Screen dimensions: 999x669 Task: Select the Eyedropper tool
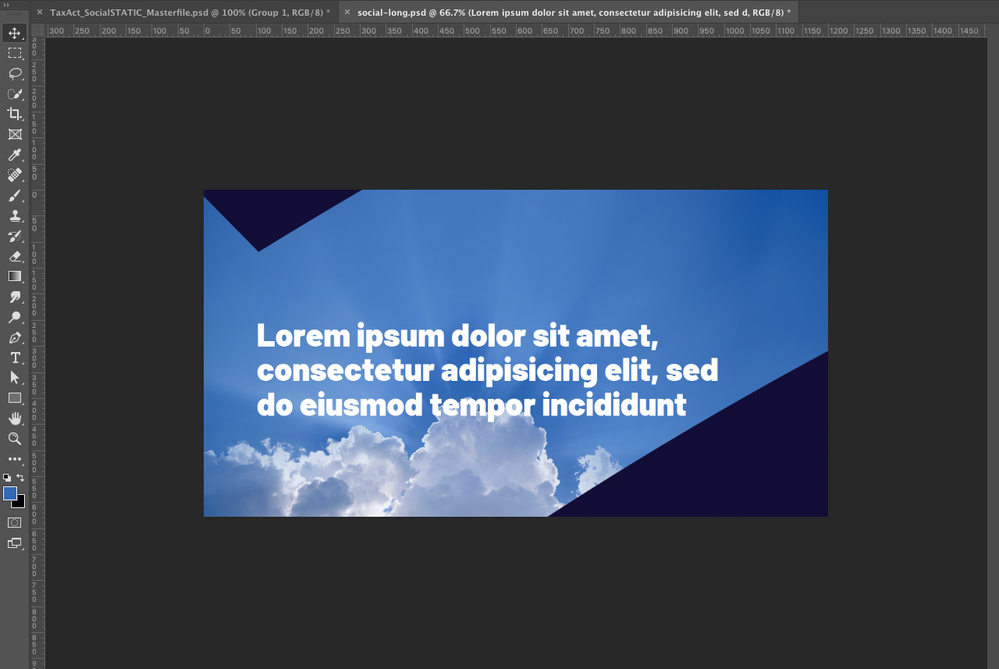[15, 155]
